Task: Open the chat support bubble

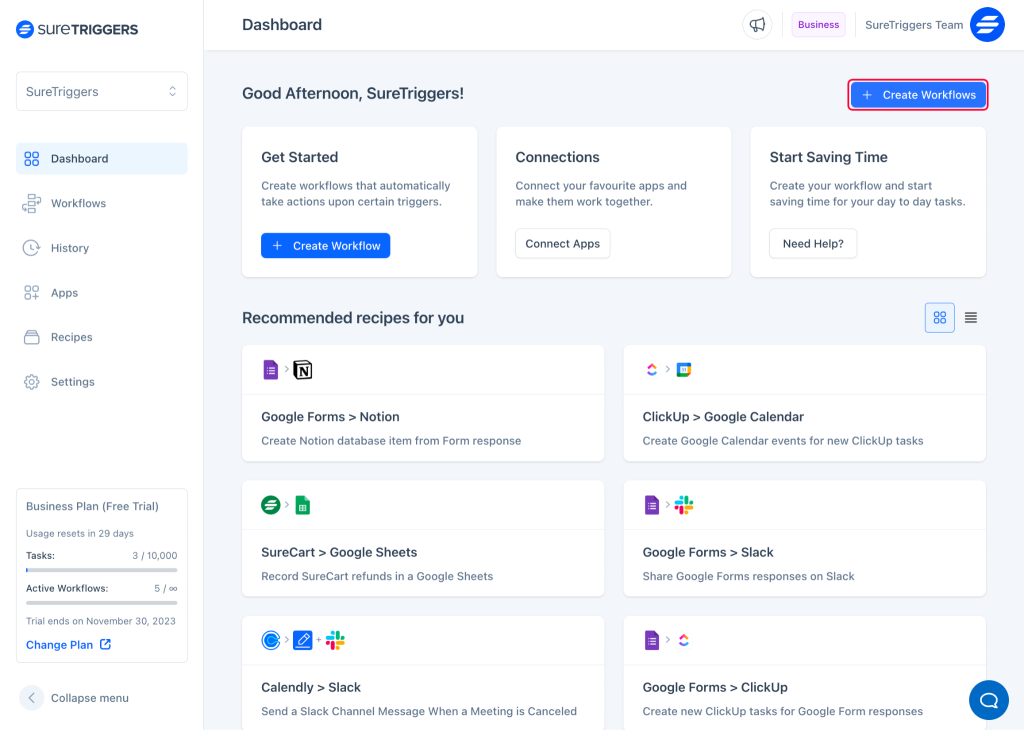Action: pos(988,700)
